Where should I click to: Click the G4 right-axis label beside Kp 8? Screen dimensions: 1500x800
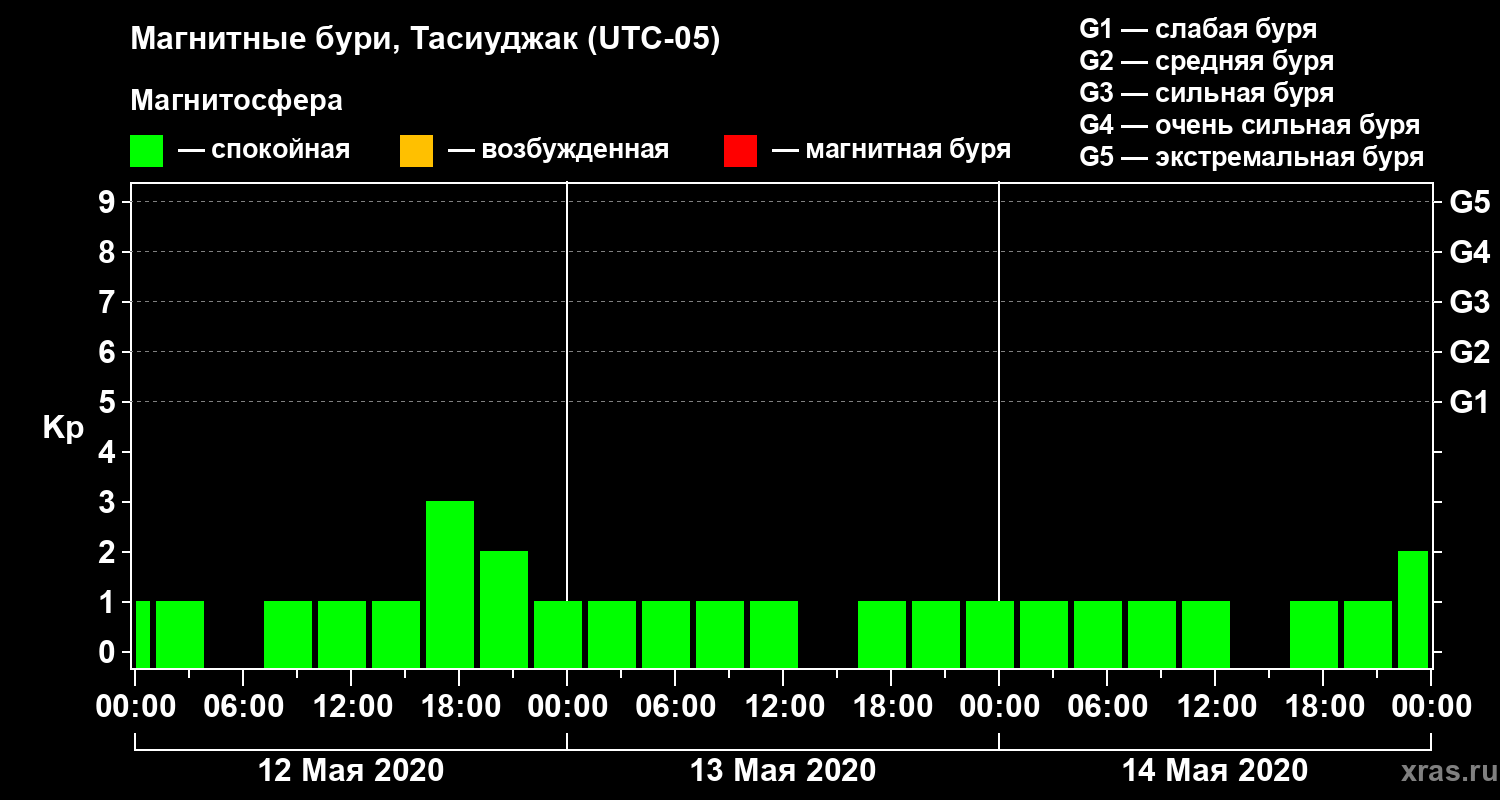1469,252
